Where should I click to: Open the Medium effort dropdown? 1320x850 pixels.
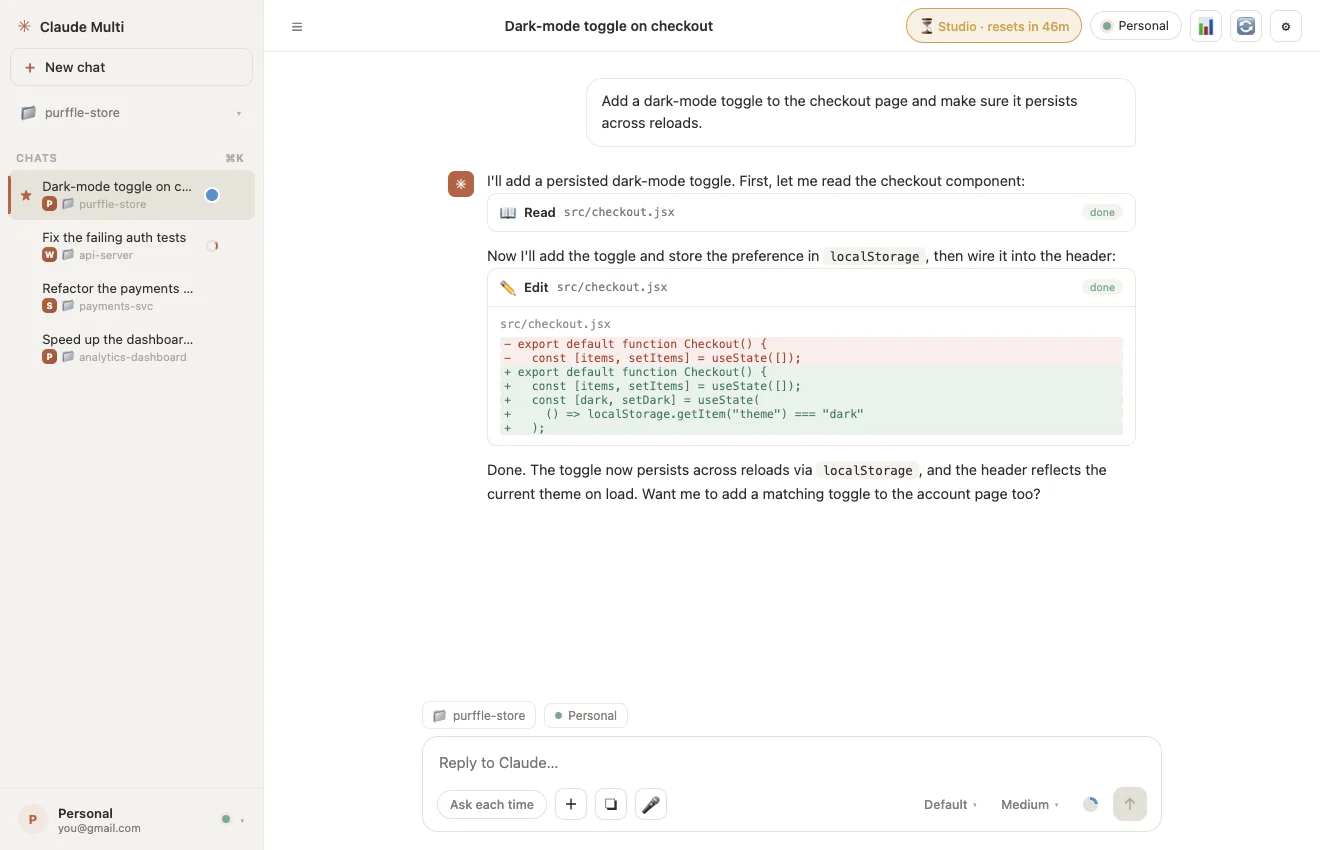[x=1030, y=804]
